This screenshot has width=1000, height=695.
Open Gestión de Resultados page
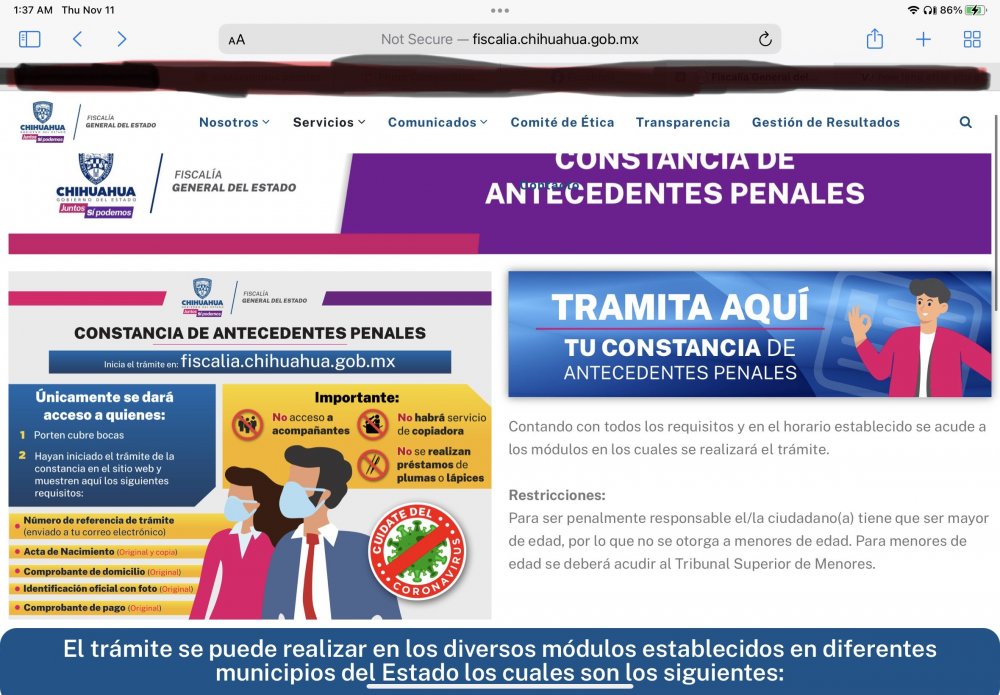[825, 122]
